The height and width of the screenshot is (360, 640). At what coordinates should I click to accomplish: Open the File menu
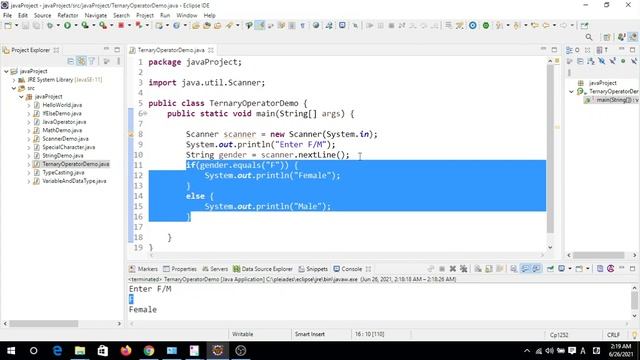[x=7, y=15]
